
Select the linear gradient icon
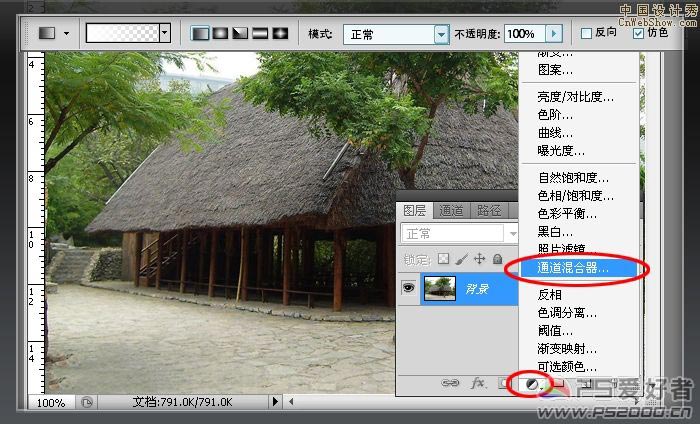pyautogui.click(x=201, y=33)
